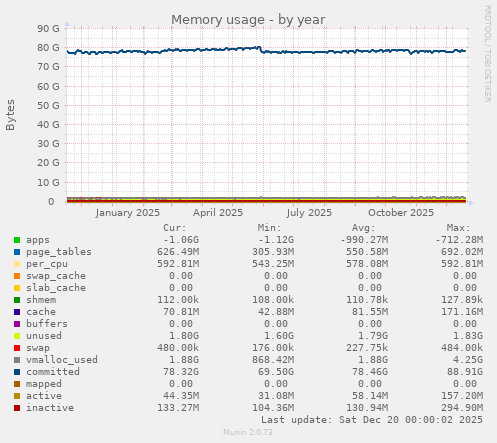
Task: Click the swap_cache orange legend swatch
Action: pos(17,276)
